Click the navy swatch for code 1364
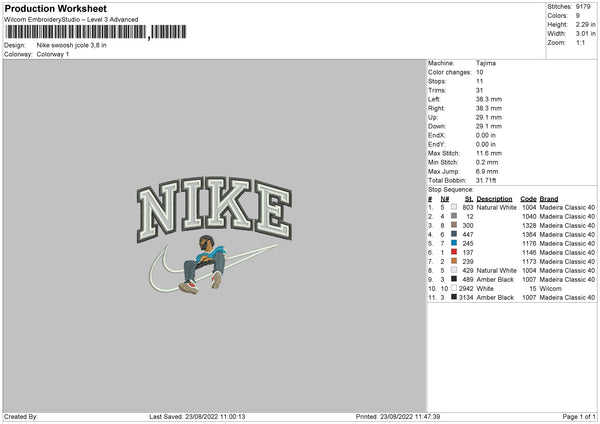 coord(454,234)
